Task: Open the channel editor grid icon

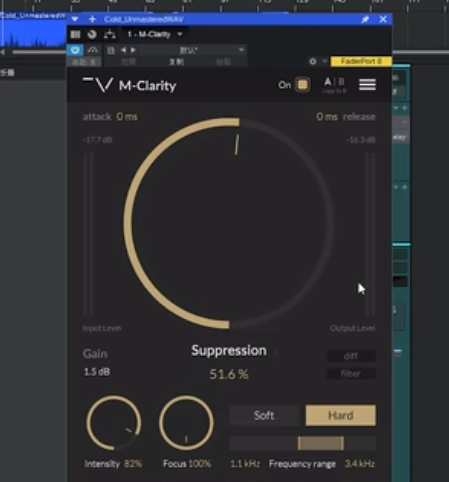Action: point(76,34)
